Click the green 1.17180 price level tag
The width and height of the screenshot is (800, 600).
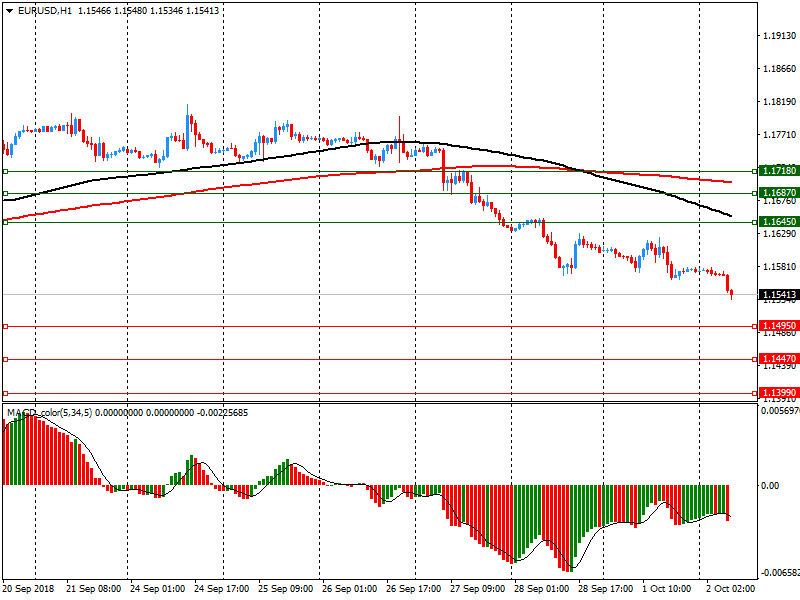point(778,171)
